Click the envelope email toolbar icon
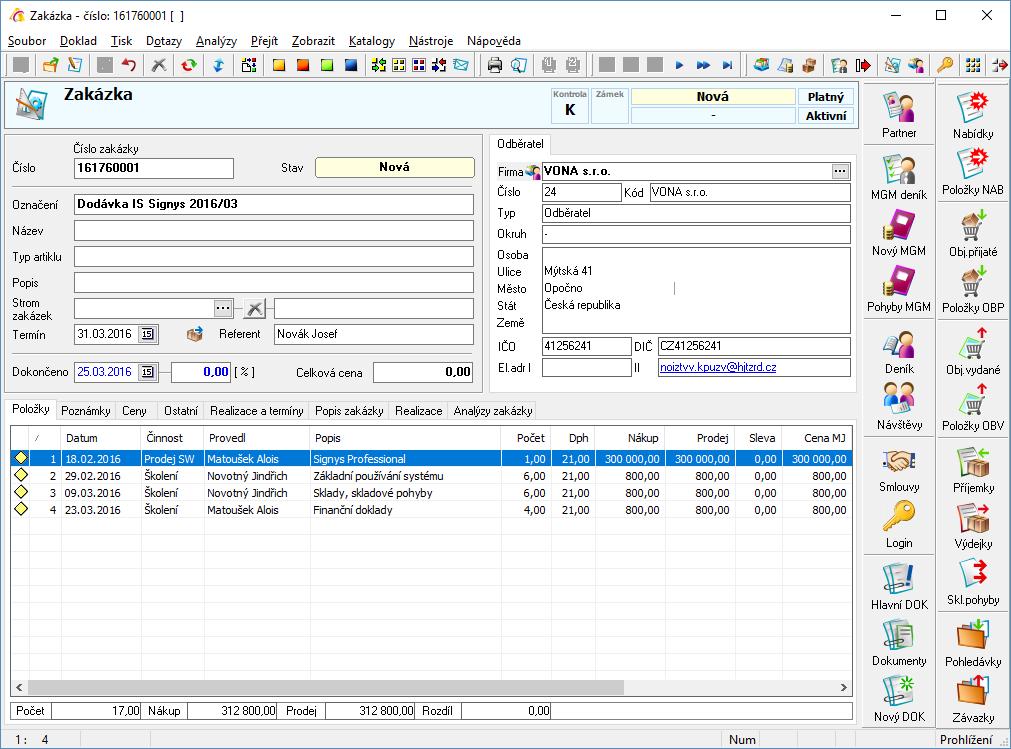The image size is (1011, 749). 460,65
